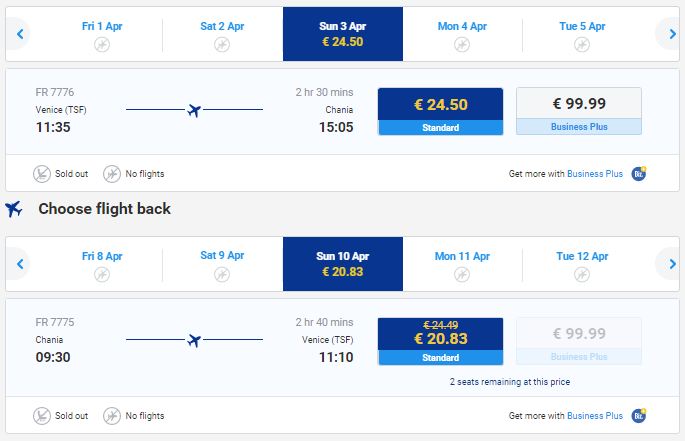The width and height of the screenshot is (685, 441).
Task: Choose the €20.83 Standard return fare
Action: click(440, 341)
